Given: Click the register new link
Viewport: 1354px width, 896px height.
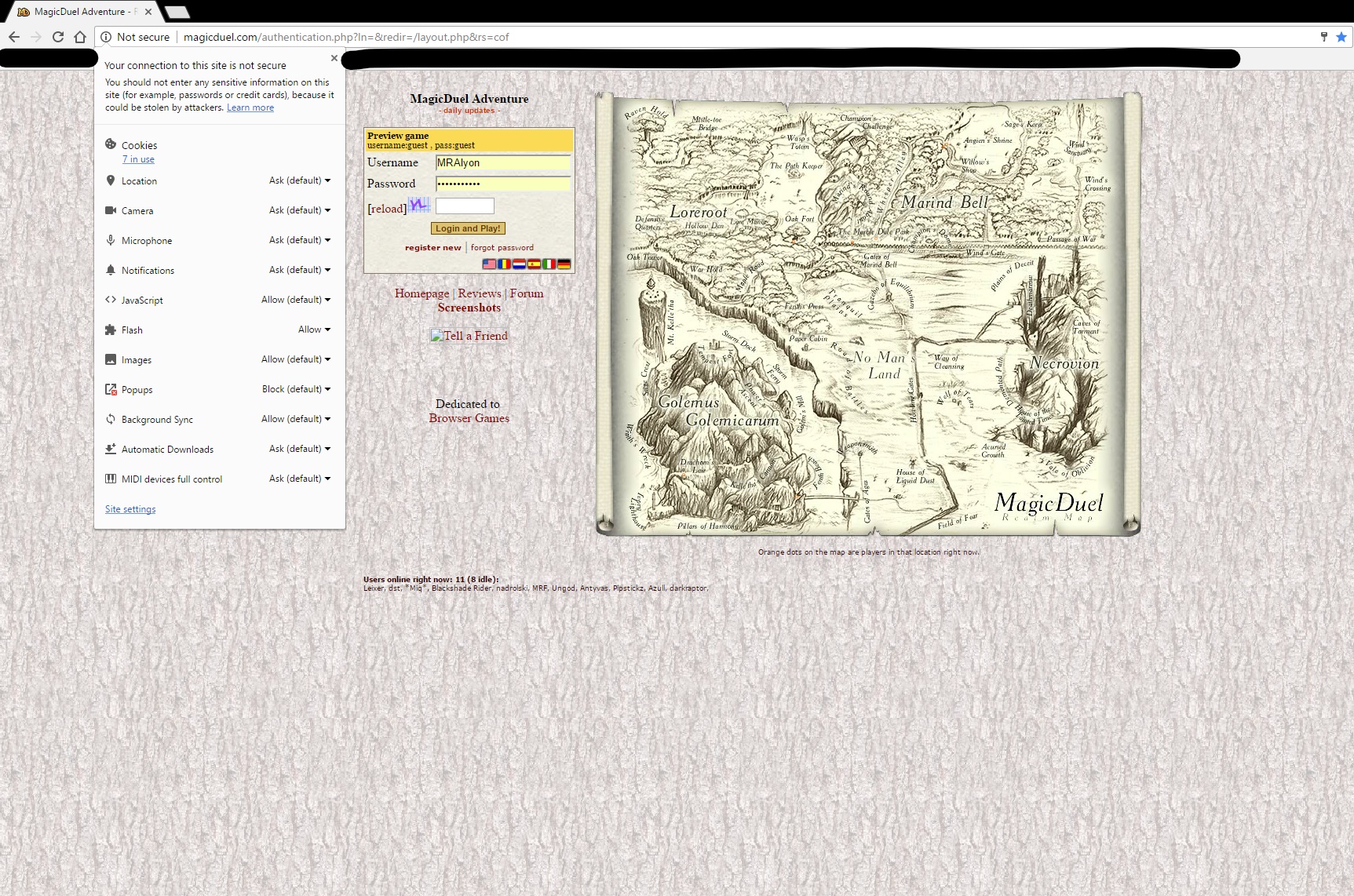Looking at the screenshot, I should point(433,247).
